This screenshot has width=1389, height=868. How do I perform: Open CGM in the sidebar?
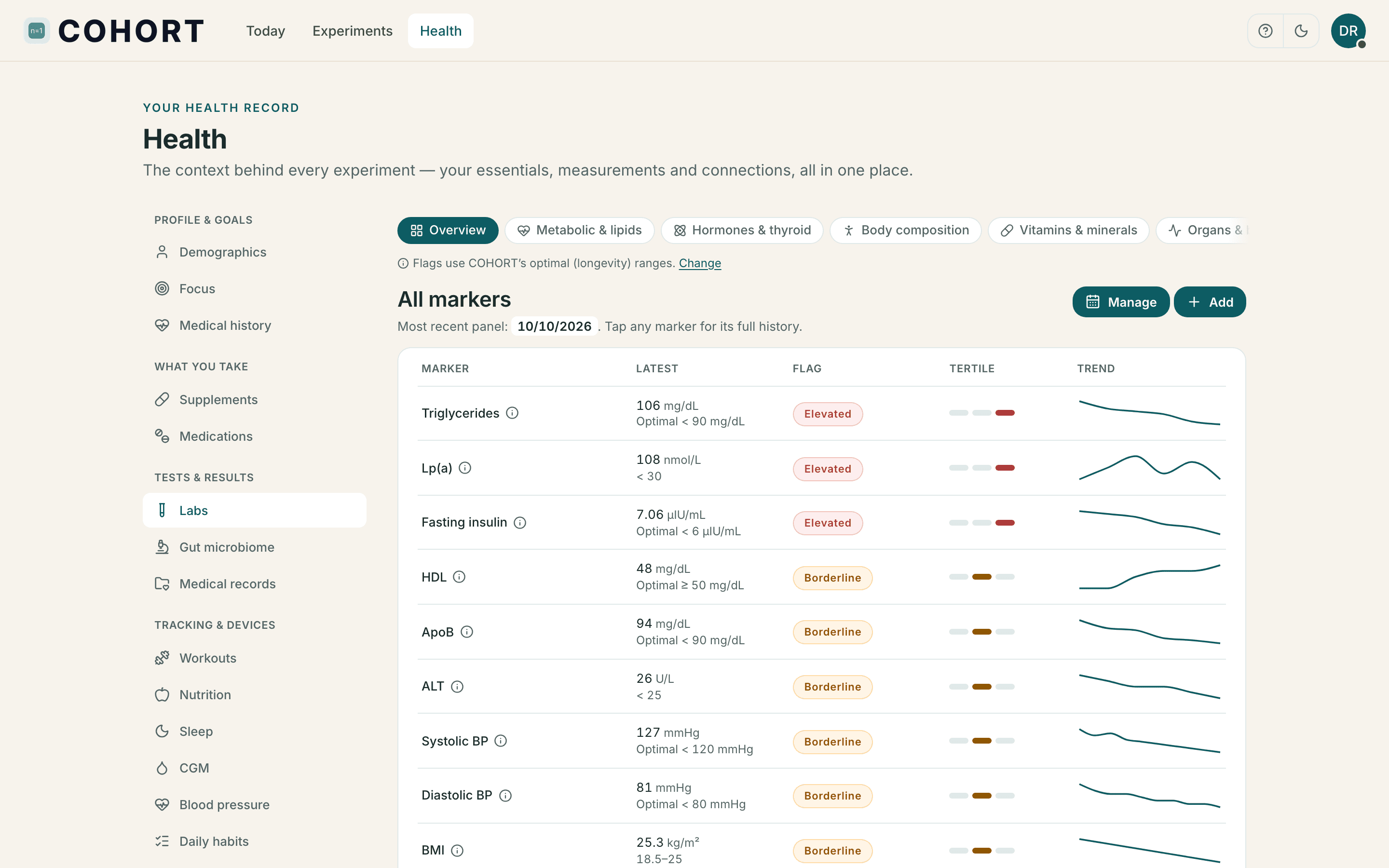point(254,768)
